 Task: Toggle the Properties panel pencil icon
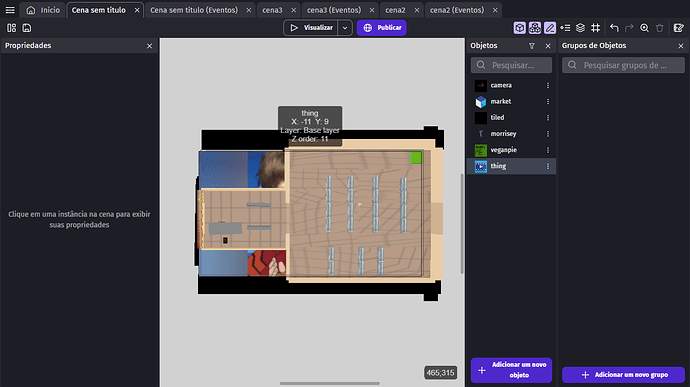(550, 28)
